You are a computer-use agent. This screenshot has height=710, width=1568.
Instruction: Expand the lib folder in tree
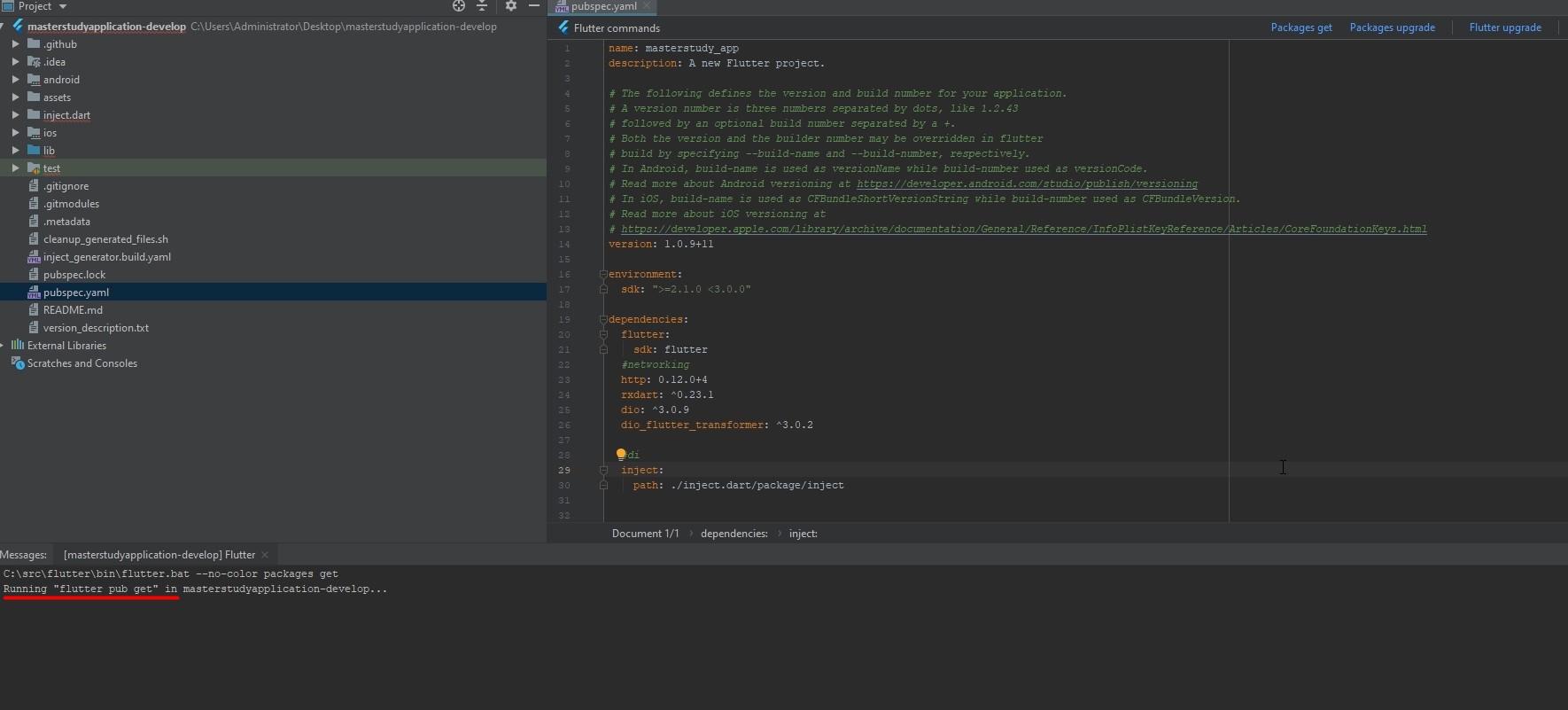click(x=16, y=151)
